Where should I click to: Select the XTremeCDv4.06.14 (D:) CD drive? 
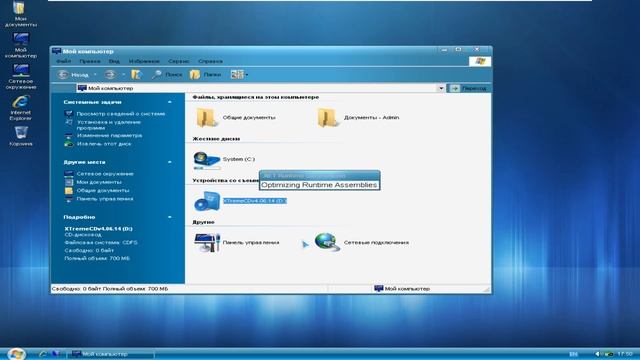(241, 201)
